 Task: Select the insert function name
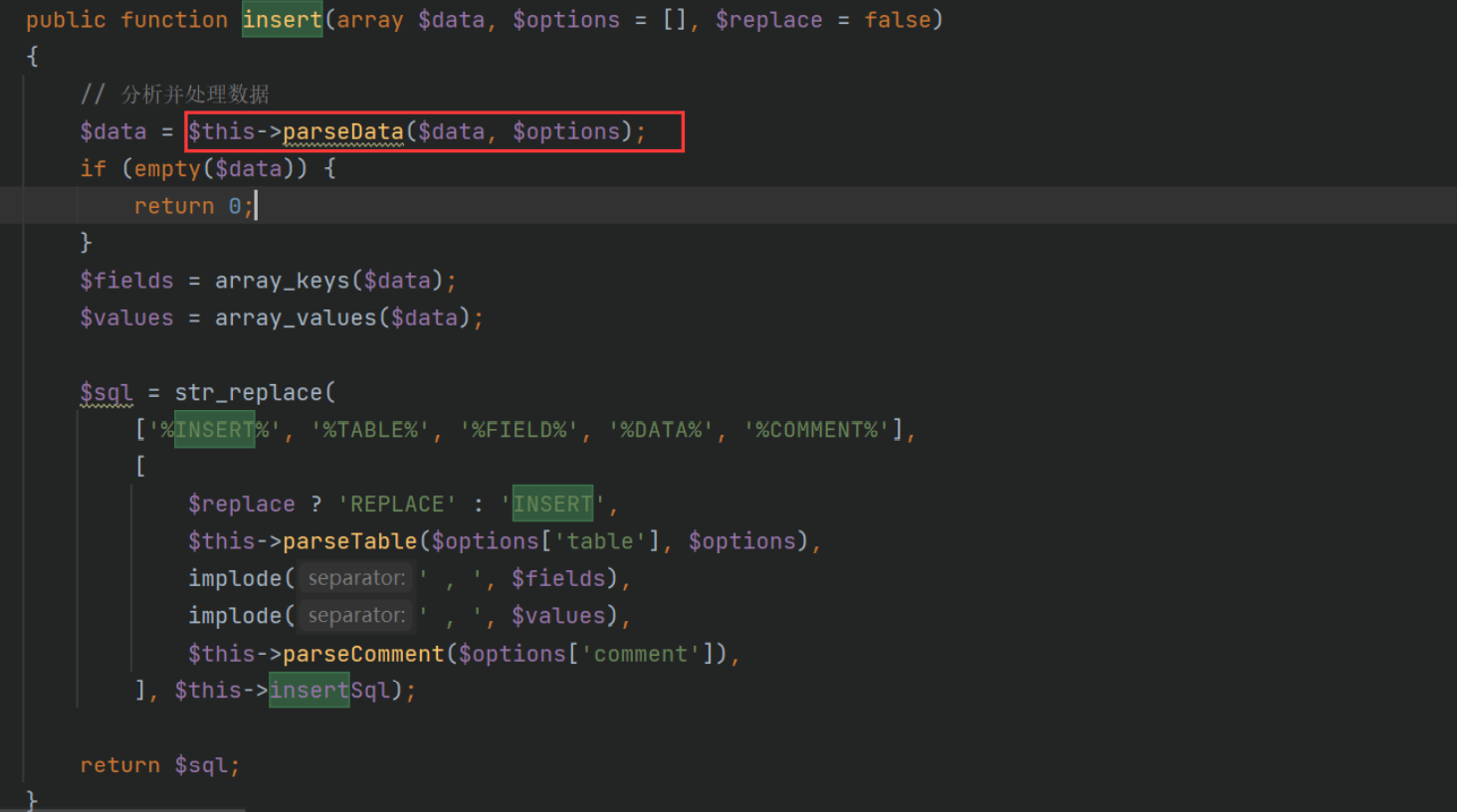[x=282, y=19]
